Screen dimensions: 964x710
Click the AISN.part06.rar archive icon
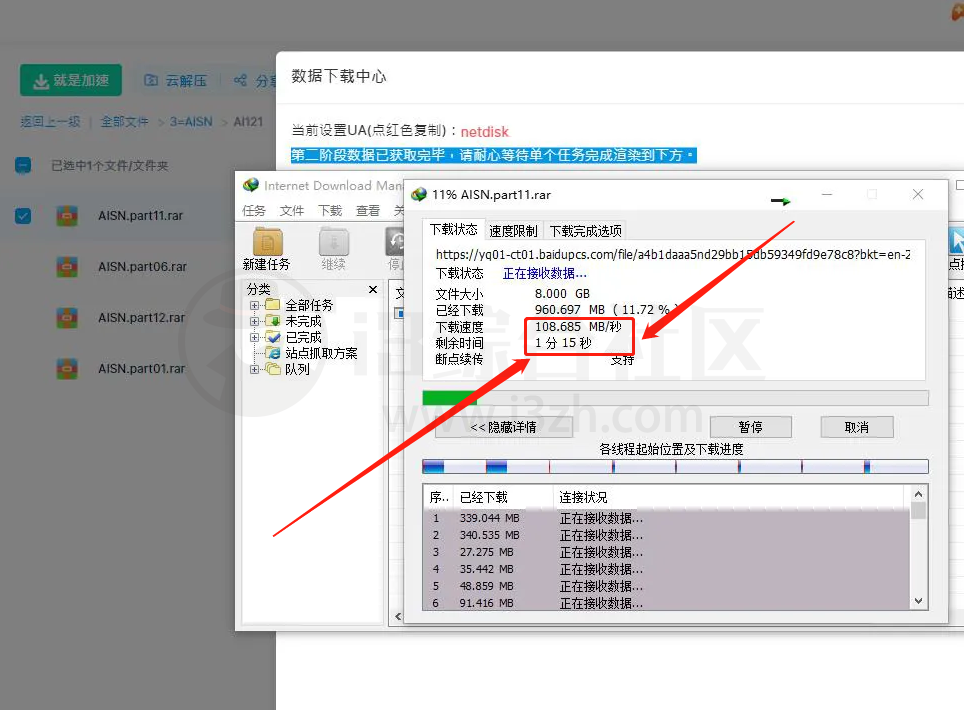click(x=66, y=267)
